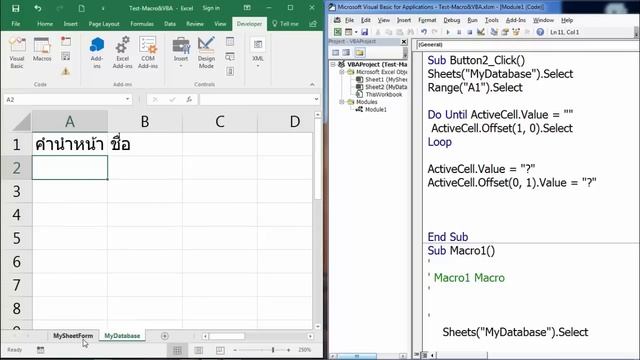Open COM Add-ins dialog
This screenshot has height=360, width=640.
tap(148, 53)
